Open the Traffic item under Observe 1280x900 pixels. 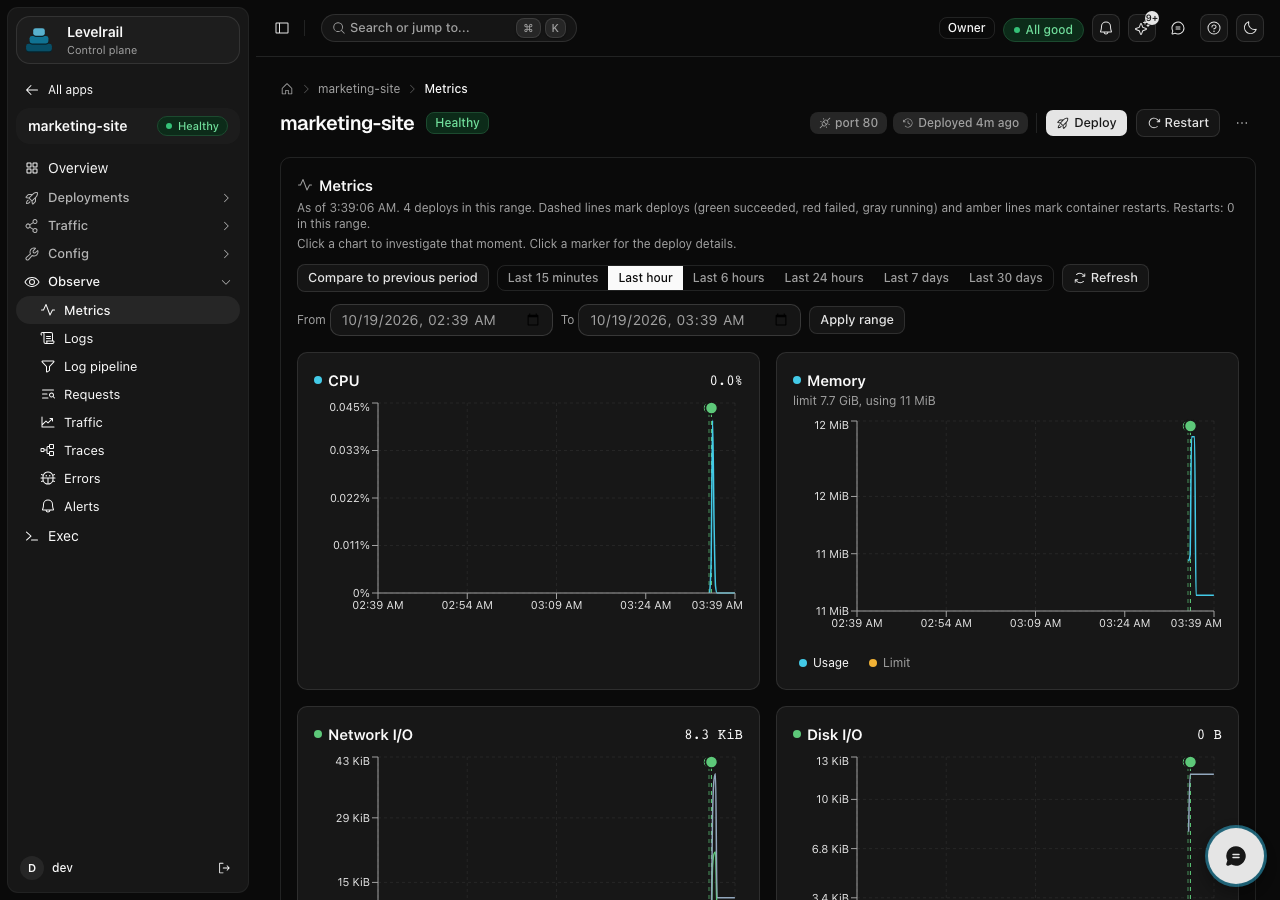tap(128, 422)
